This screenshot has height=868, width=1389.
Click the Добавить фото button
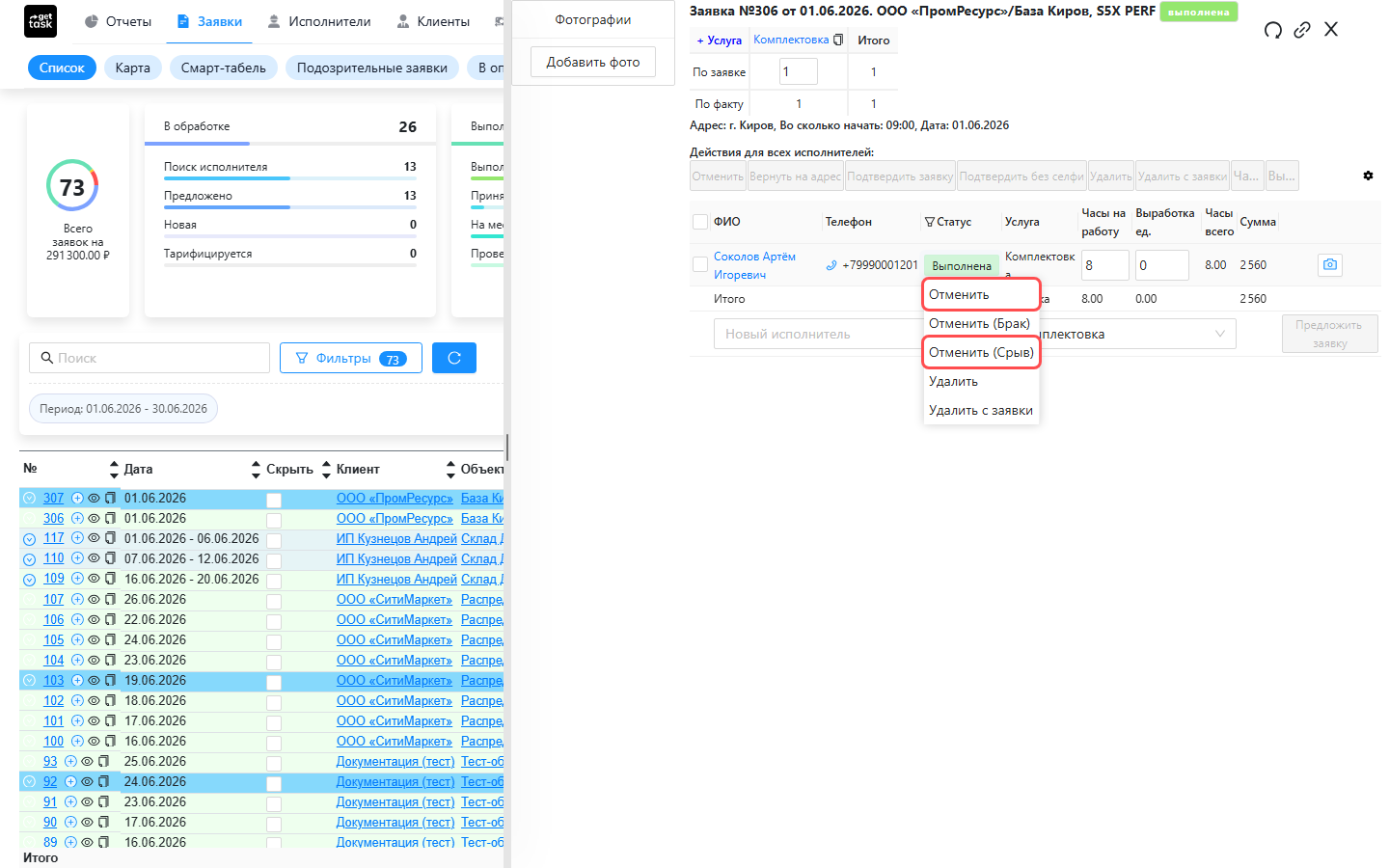[593, 62]
